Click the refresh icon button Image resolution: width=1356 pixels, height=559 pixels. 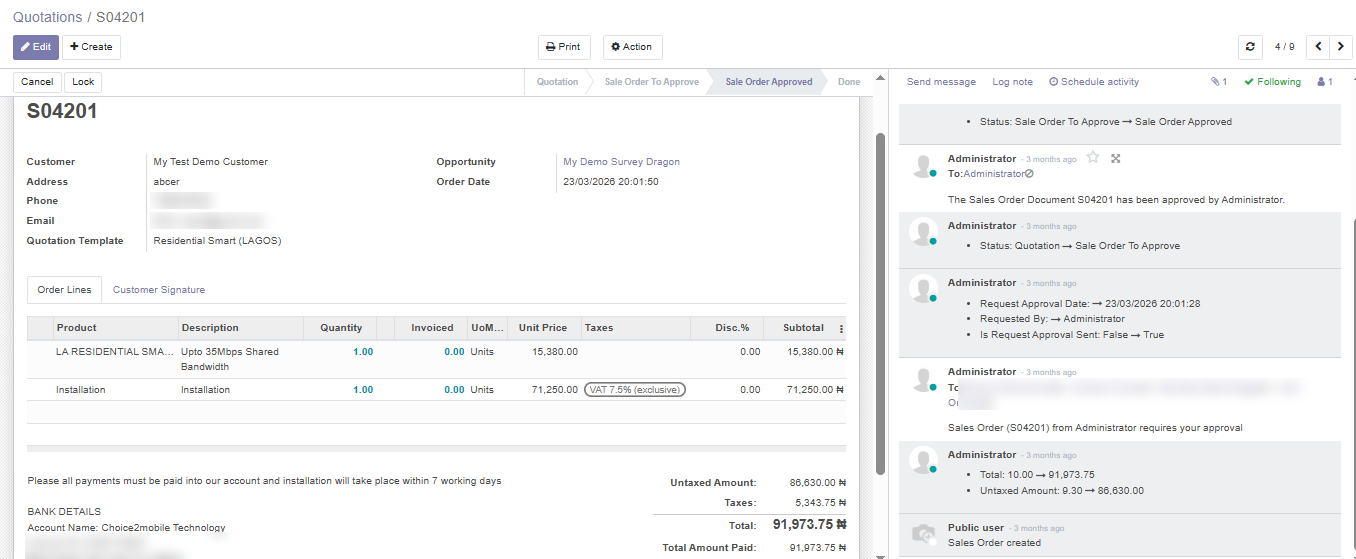(1250, 47)
